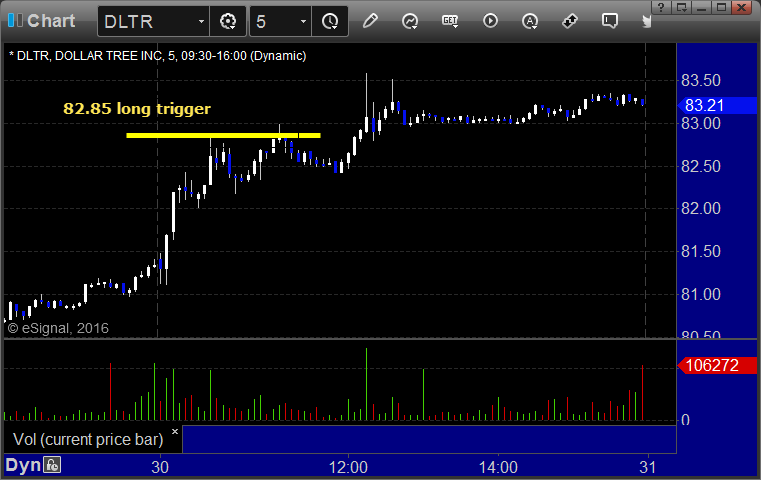Click the Dyn scaling label
761x480 pixels.
(x=23, y=465)
